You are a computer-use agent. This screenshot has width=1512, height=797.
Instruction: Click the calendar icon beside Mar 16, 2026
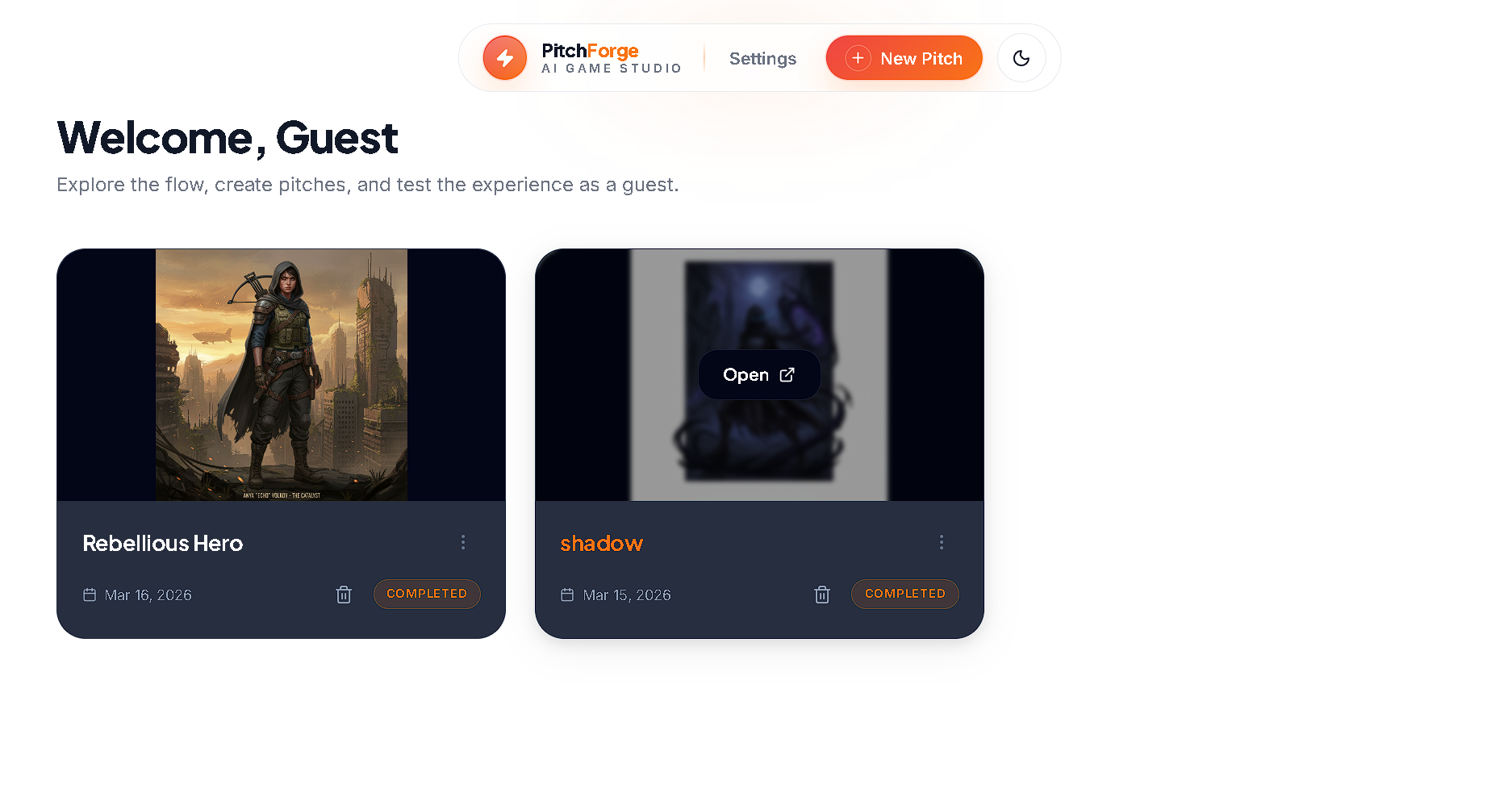pos(90,595)
